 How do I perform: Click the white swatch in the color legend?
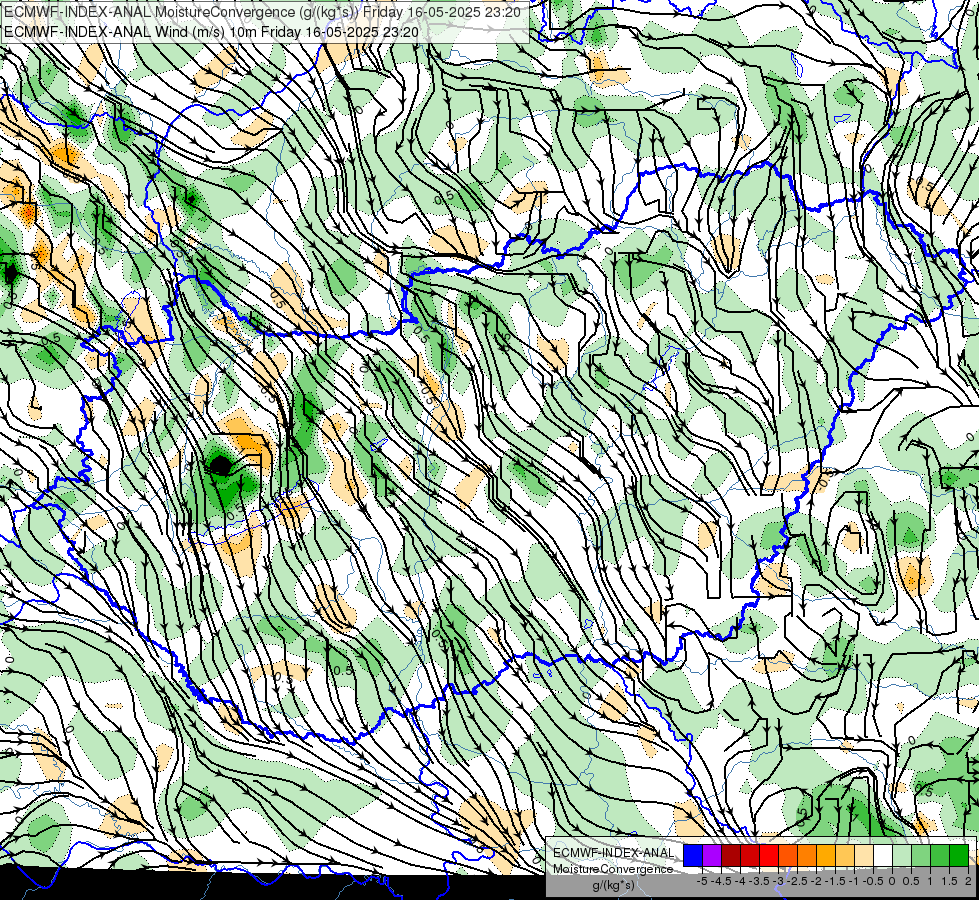click(x=883, y=855)
